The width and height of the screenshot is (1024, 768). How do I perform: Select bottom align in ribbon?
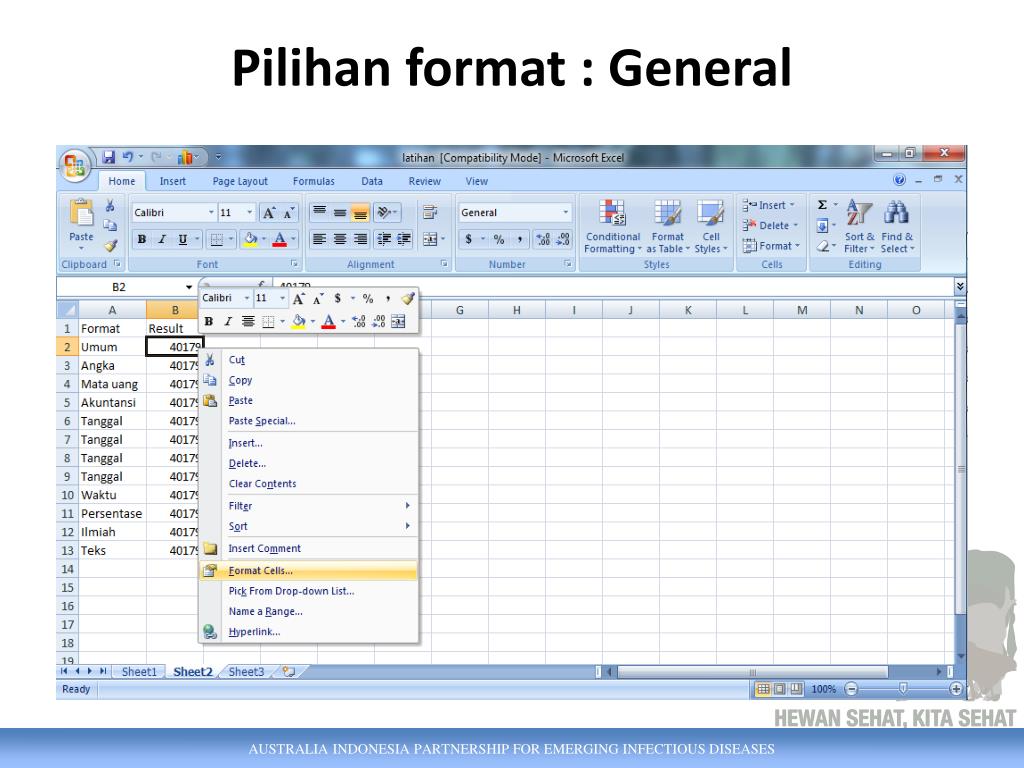click(x=360, y=212)
